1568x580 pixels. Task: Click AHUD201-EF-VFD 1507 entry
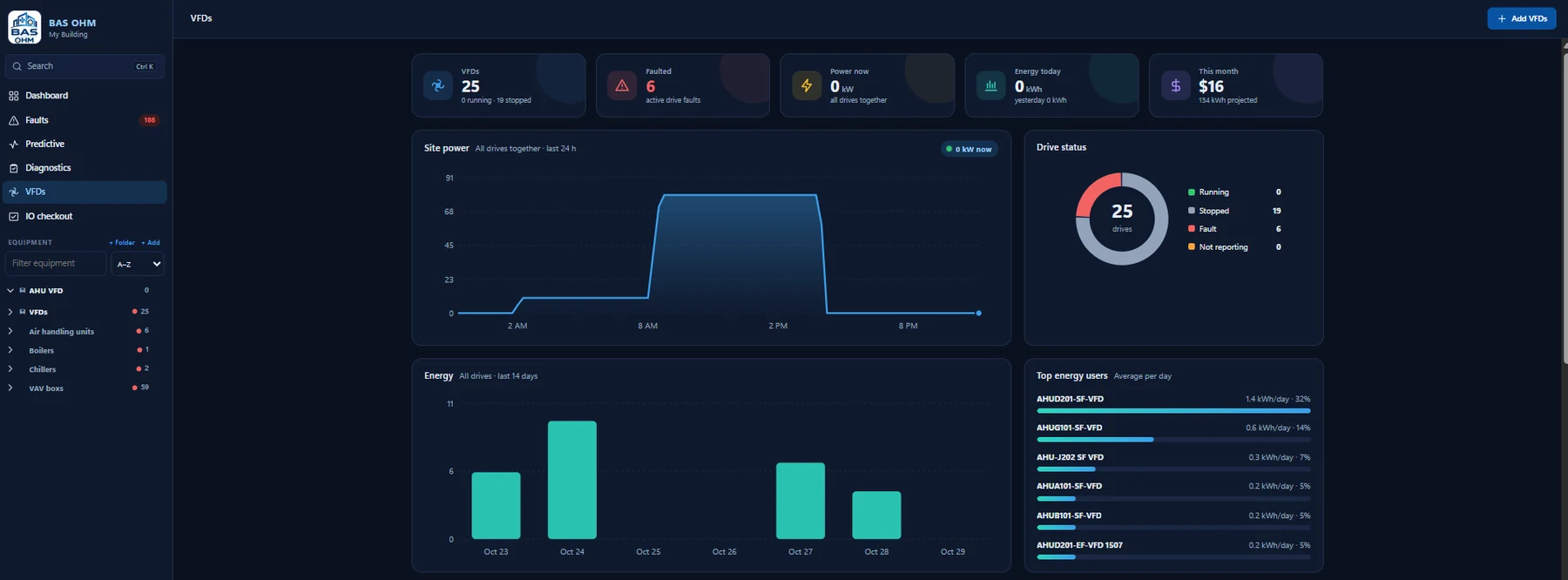click(1079, 545)
